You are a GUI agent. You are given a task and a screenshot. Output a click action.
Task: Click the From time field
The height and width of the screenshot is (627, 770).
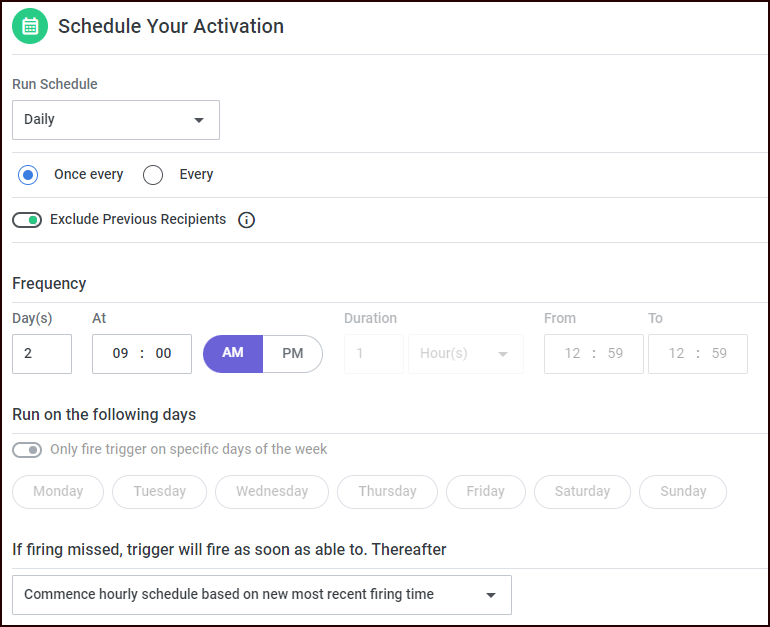tap(594, 354)
